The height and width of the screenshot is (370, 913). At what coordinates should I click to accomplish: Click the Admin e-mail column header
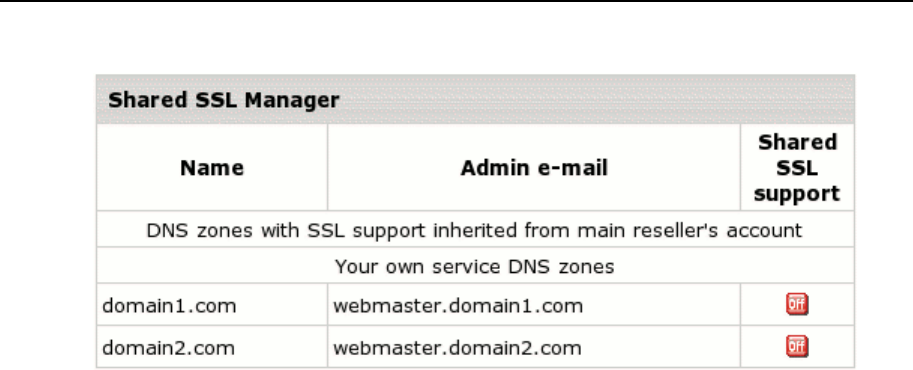534,168
